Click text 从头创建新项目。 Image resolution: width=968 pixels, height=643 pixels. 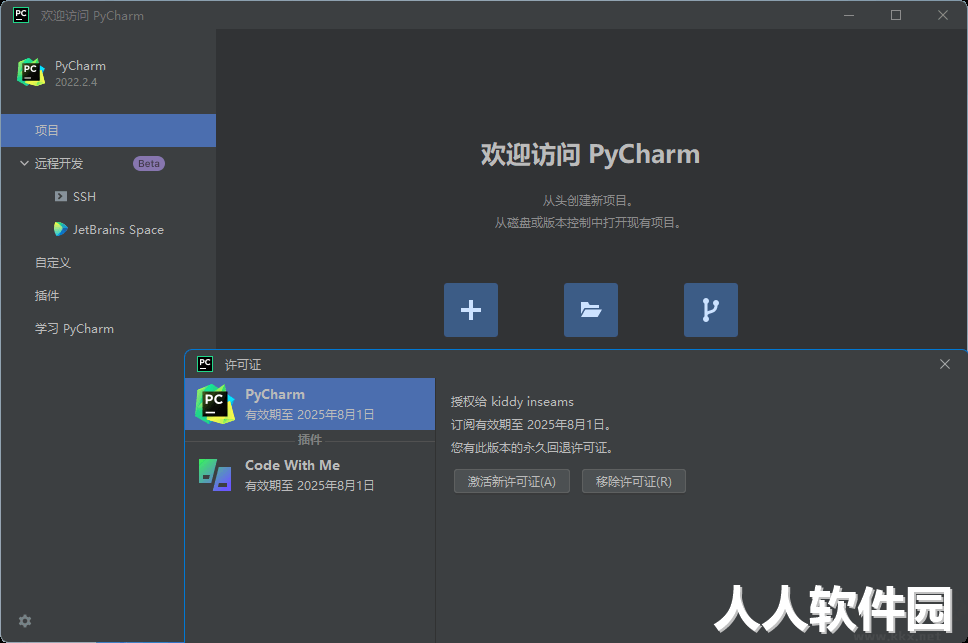[x=588, y=201]
